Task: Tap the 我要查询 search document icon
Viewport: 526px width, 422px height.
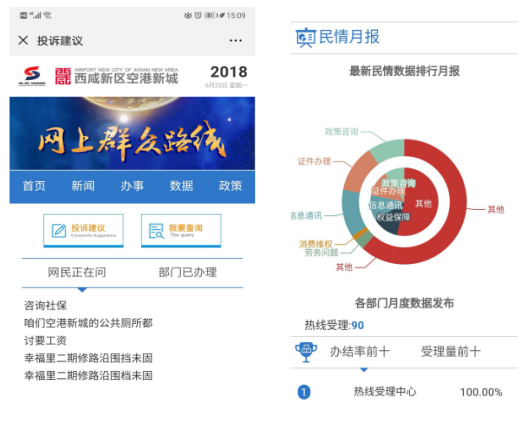Action: pos(156,231)
